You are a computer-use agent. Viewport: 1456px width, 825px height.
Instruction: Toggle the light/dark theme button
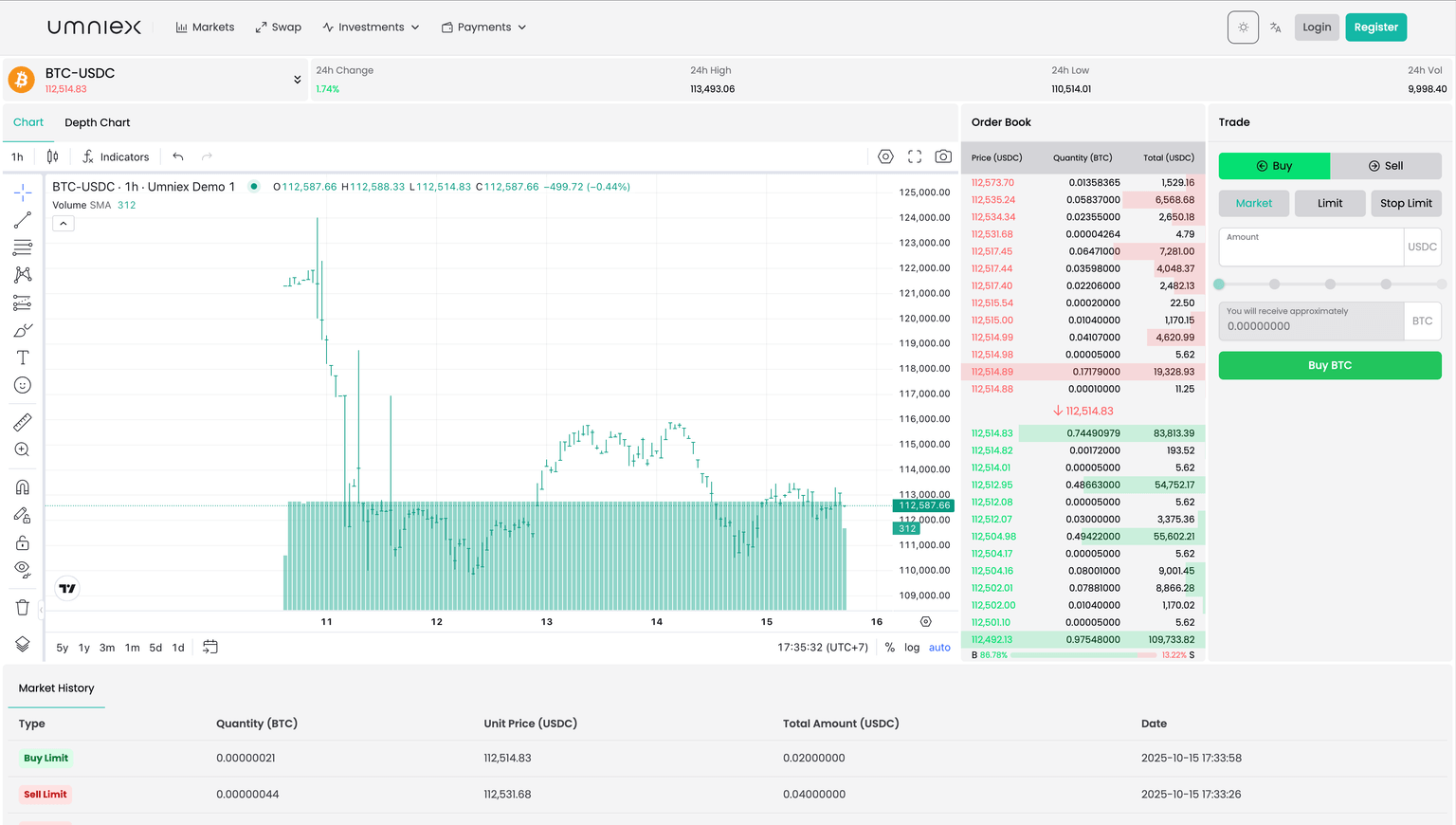click(1243, 27)
